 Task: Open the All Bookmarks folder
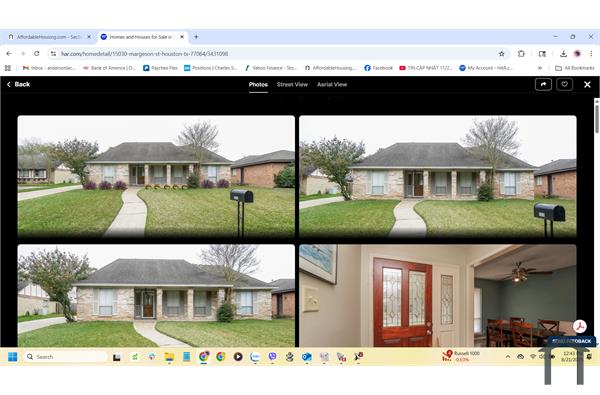(575, 68)
